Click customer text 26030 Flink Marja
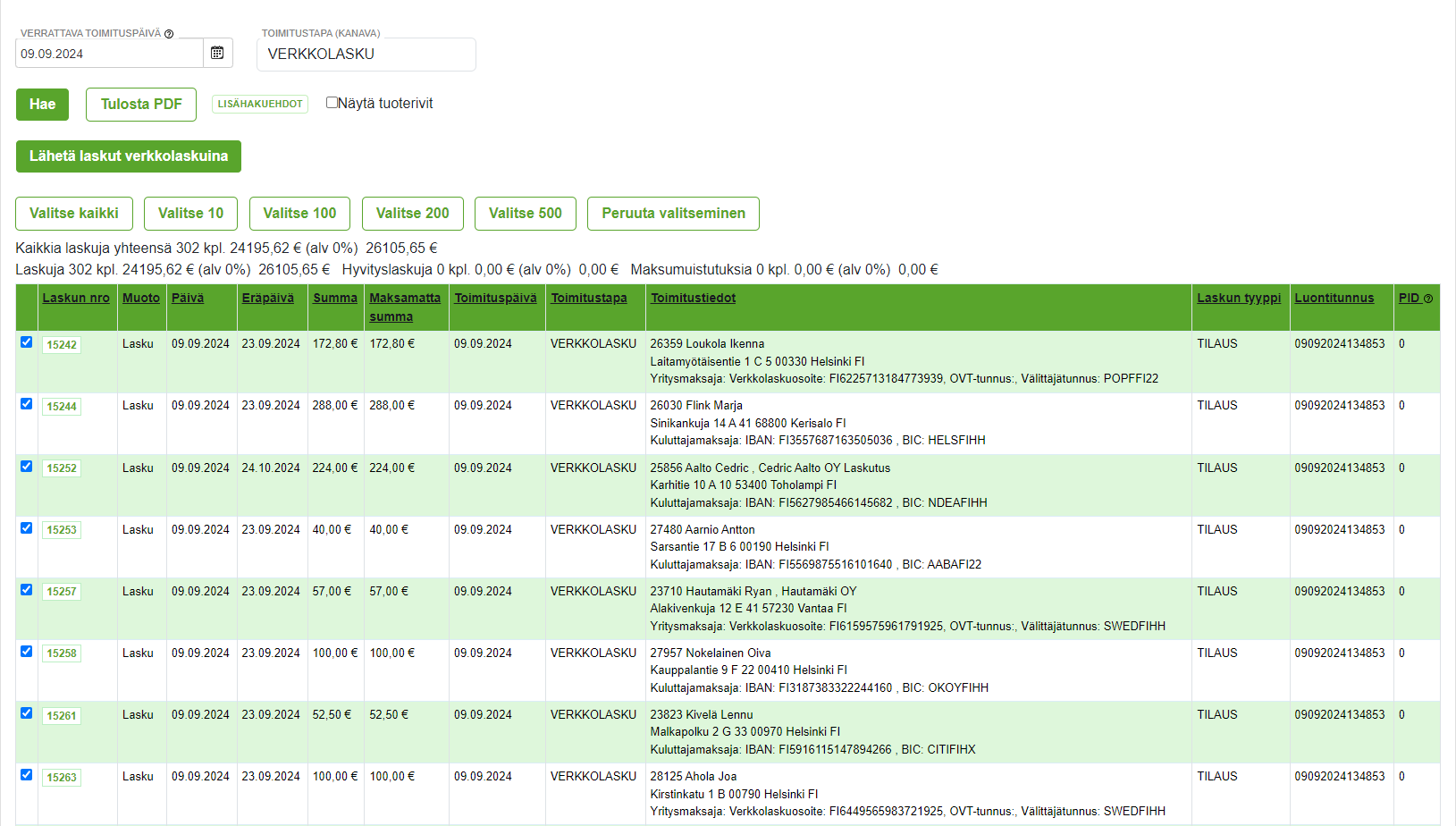This screenshot has width=1456, height=826. click(x=696, y=405)
